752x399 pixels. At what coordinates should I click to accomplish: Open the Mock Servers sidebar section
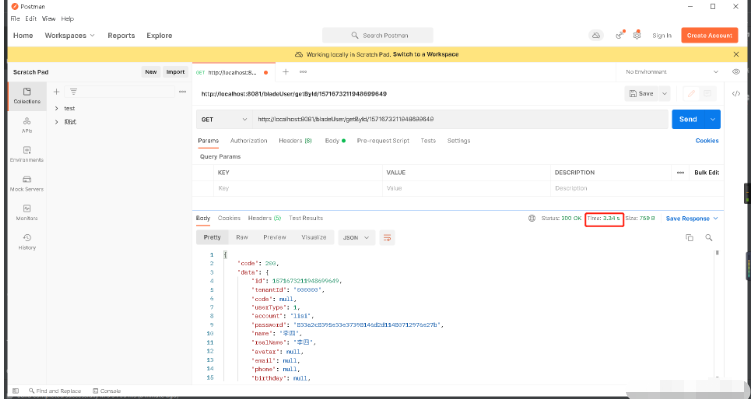click(27, 184)
